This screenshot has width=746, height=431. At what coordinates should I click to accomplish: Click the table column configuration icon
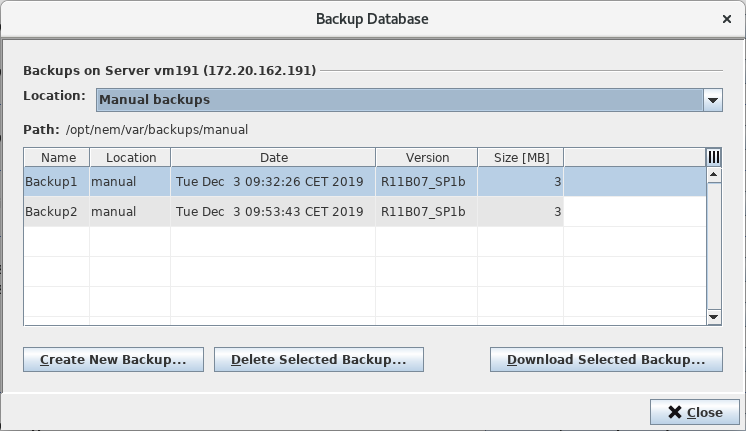point(714,157)
